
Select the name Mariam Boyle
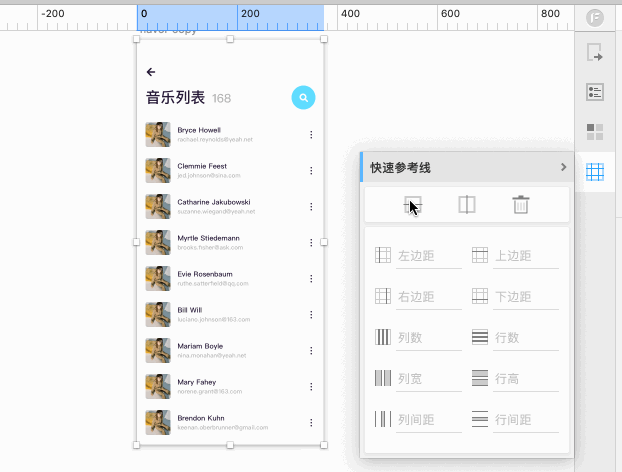tap(200, 346)
